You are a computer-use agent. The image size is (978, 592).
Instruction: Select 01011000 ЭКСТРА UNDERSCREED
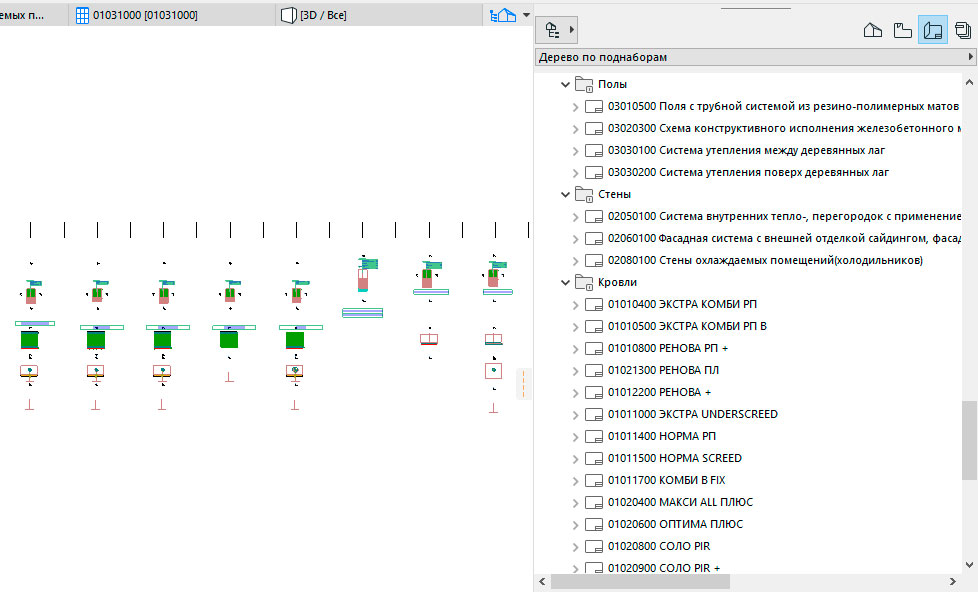(x=693, y=414)
